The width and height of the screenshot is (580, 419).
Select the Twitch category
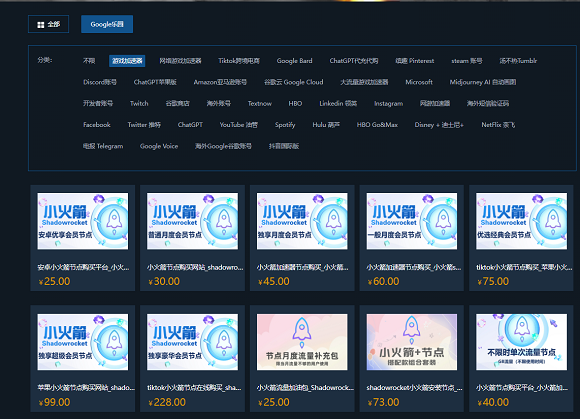coord(139,104)
